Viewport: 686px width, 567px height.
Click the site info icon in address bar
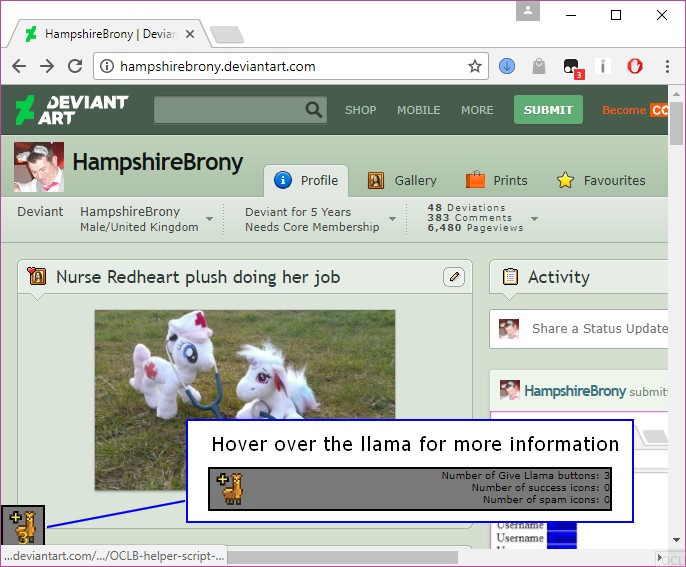[x=107, y=66]
